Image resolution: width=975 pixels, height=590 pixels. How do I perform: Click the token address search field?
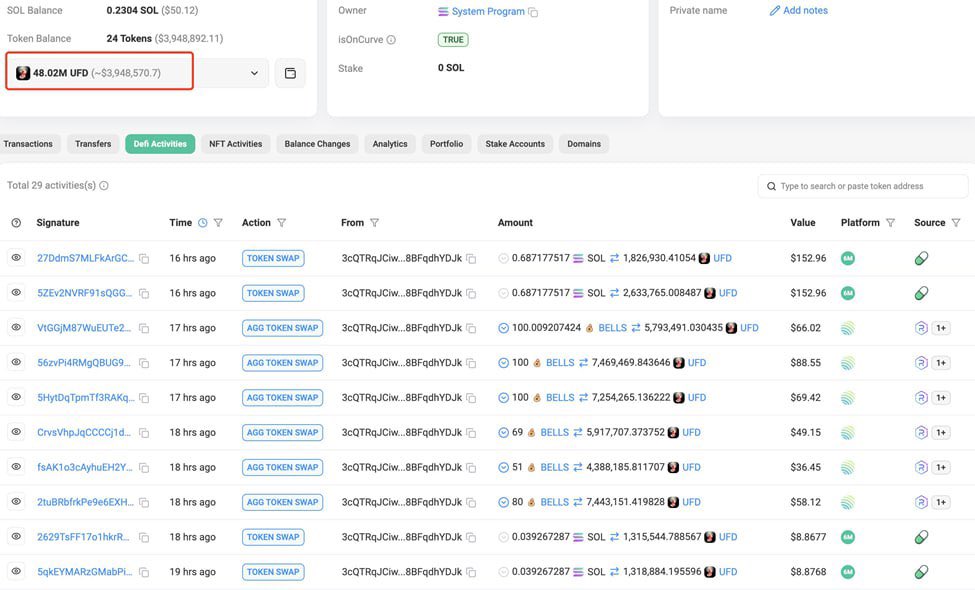(x=862, y=186)
